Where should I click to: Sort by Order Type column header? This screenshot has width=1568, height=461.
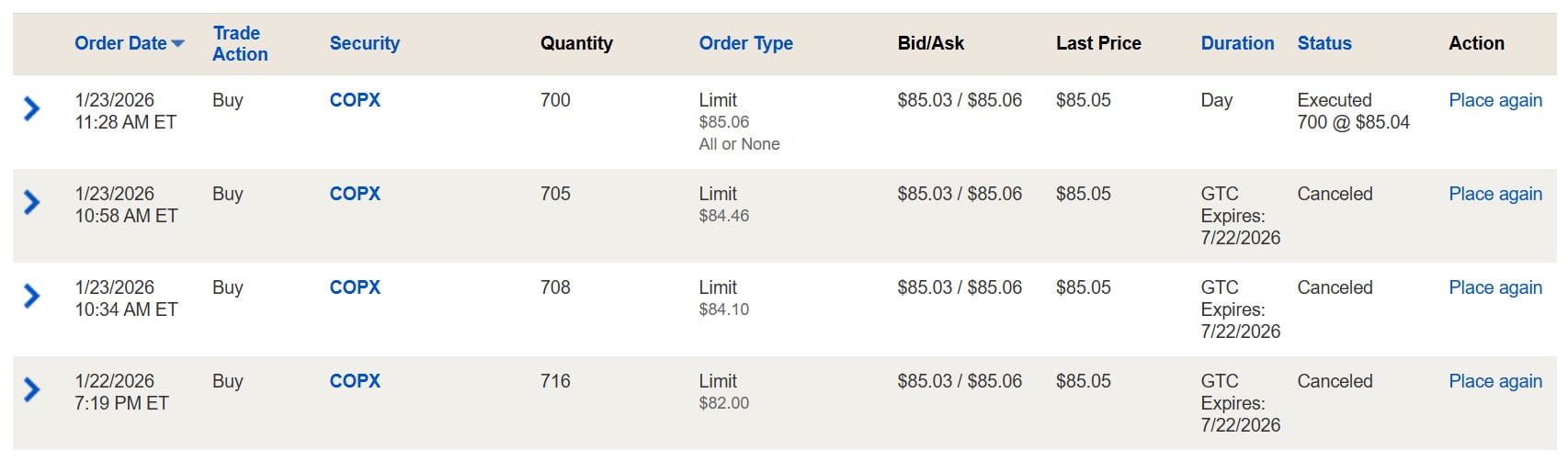(745, 43)
